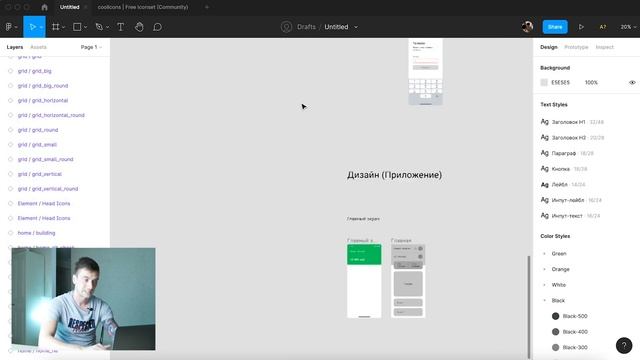640x360 pixels.
Task: Open Pen tool options dropdown arrow
Action: point(107,27)
